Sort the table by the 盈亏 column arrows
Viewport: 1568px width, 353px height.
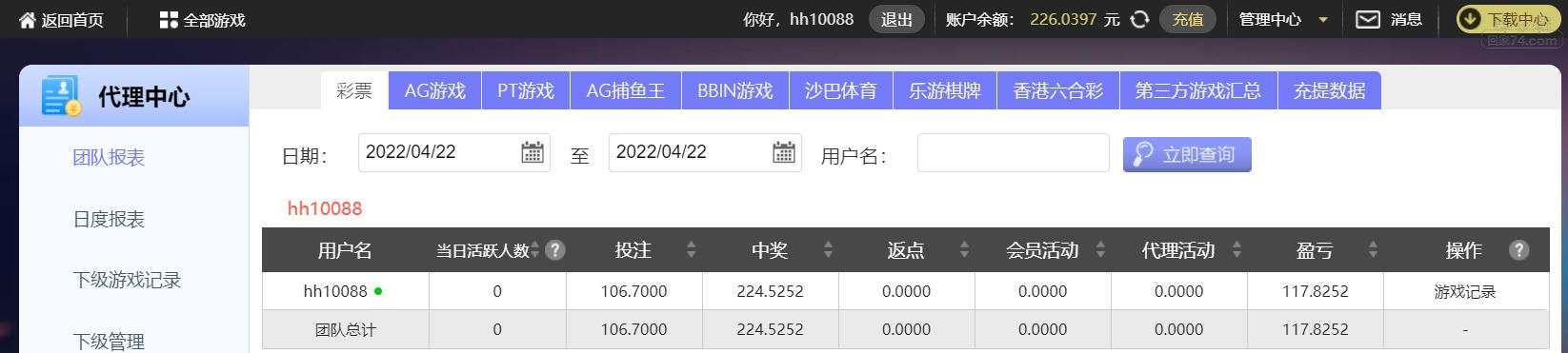(x=1373, y=250)
